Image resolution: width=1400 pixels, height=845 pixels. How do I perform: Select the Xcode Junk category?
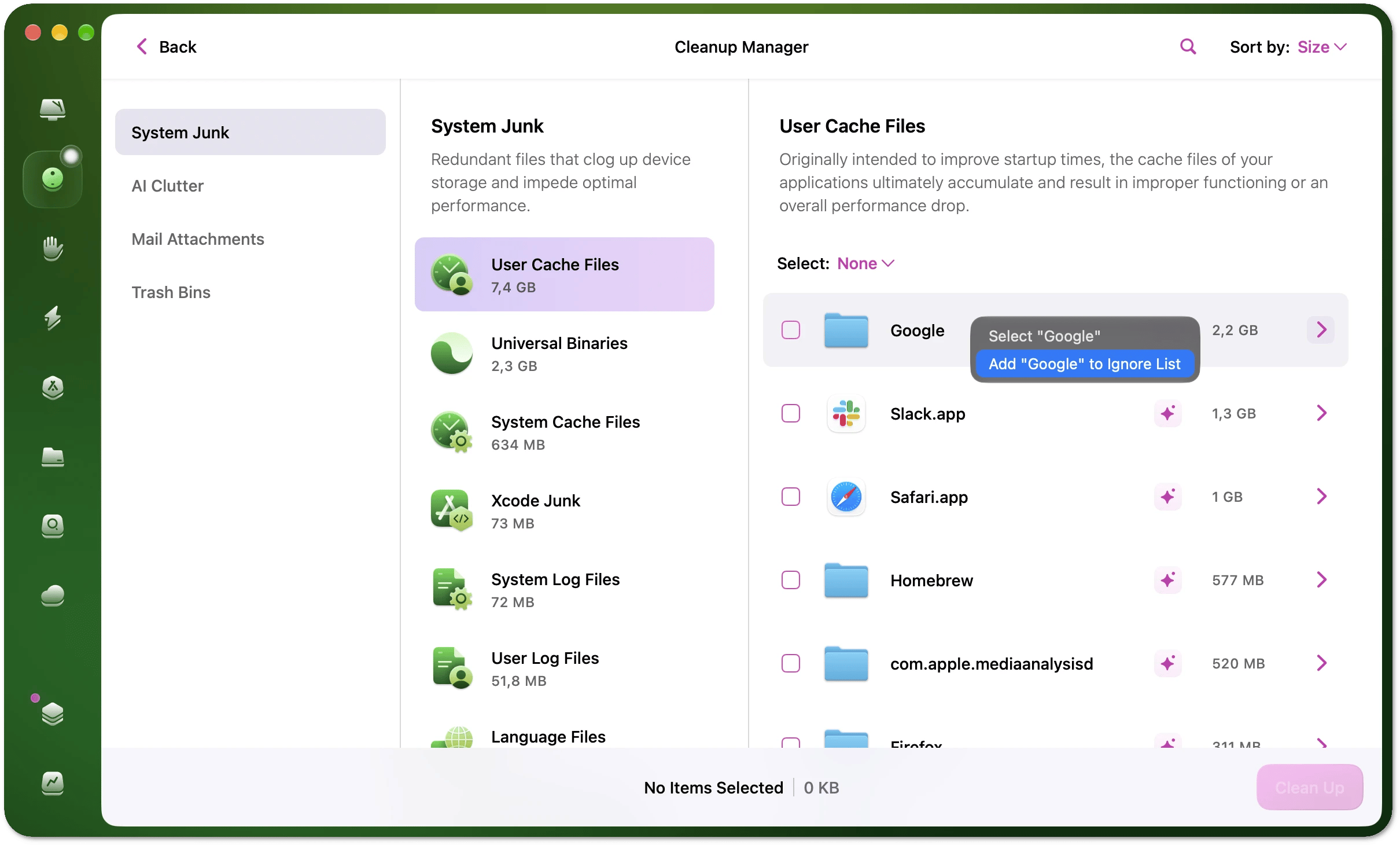coord(565,511)
